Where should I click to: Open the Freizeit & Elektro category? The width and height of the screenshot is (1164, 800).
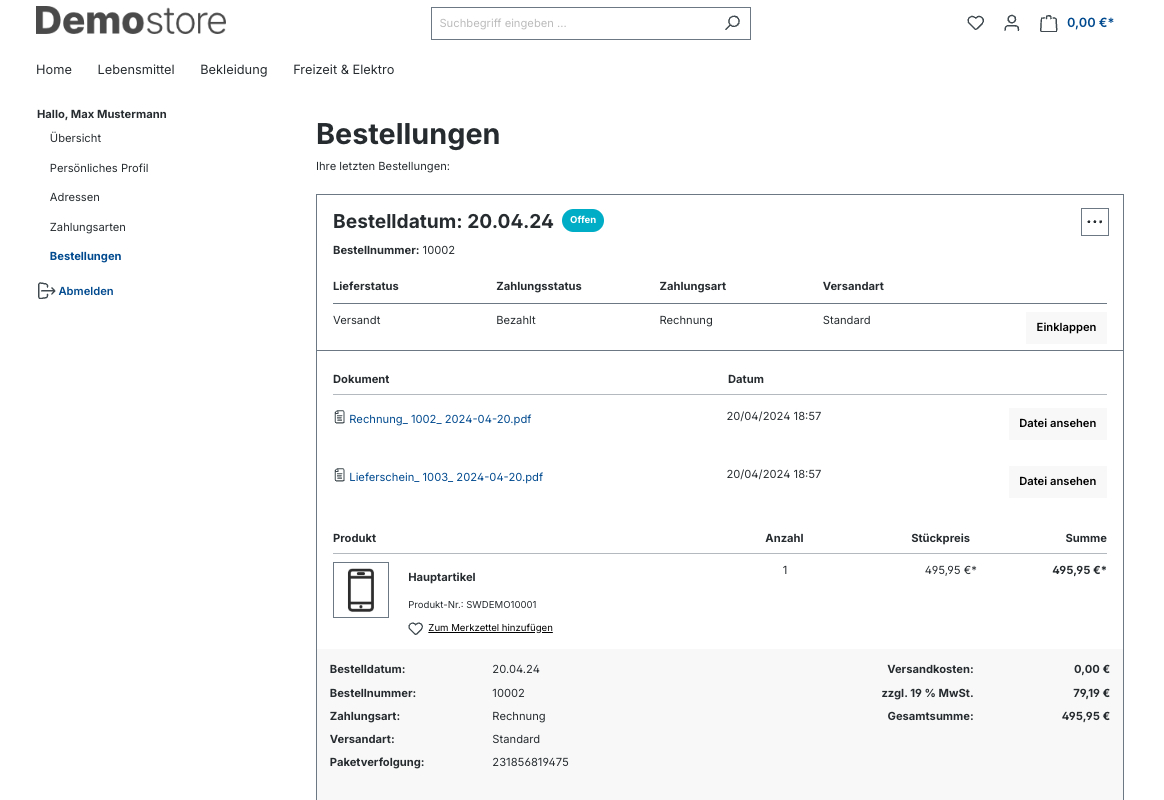[343, 70]
